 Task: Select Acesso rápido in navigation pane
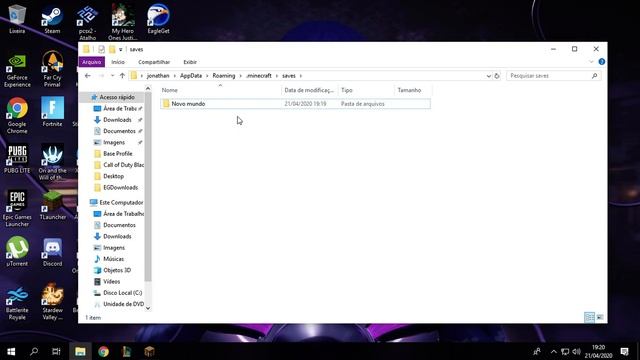click(117, 97)
